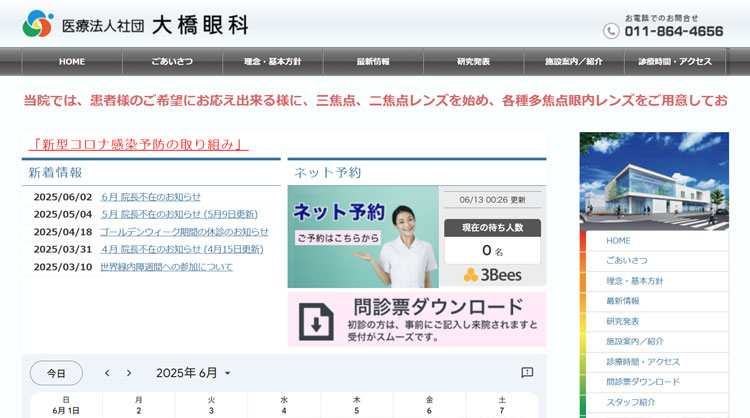Click the ご予約はこちらから label on banner
Screen dimensions: 750x418
(x=338, y=238)
